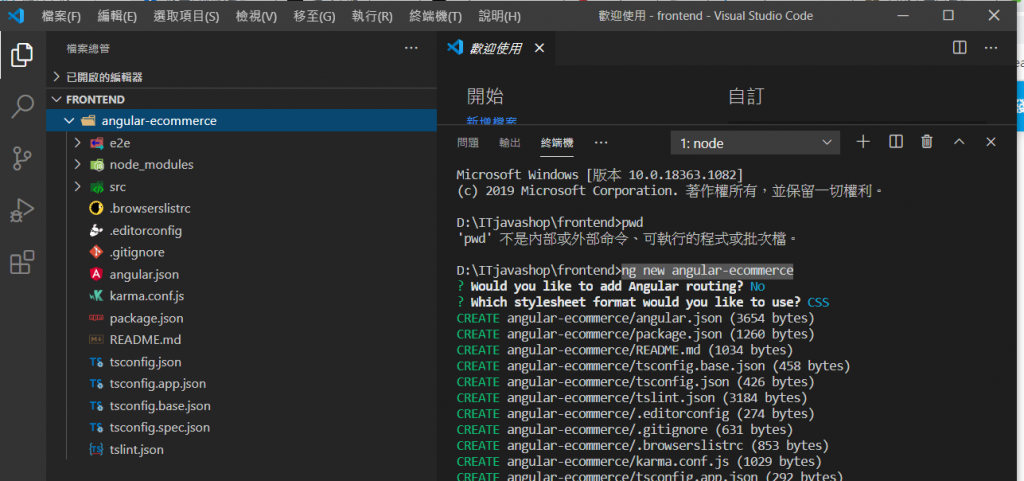The height and width of the screenshot is (481, 1024).
Task: Activate the 歡迎使用 editor tab
Action: point(495,48)
